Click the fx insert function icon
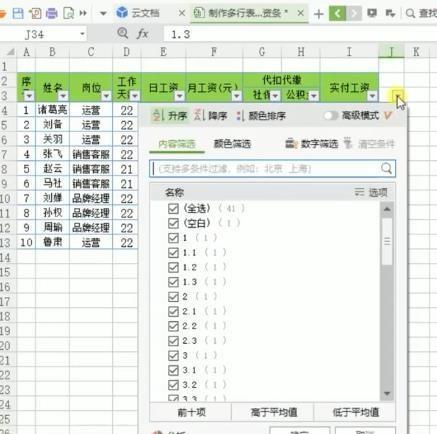This screenshot has height=434, width=437. pos(143,34)
